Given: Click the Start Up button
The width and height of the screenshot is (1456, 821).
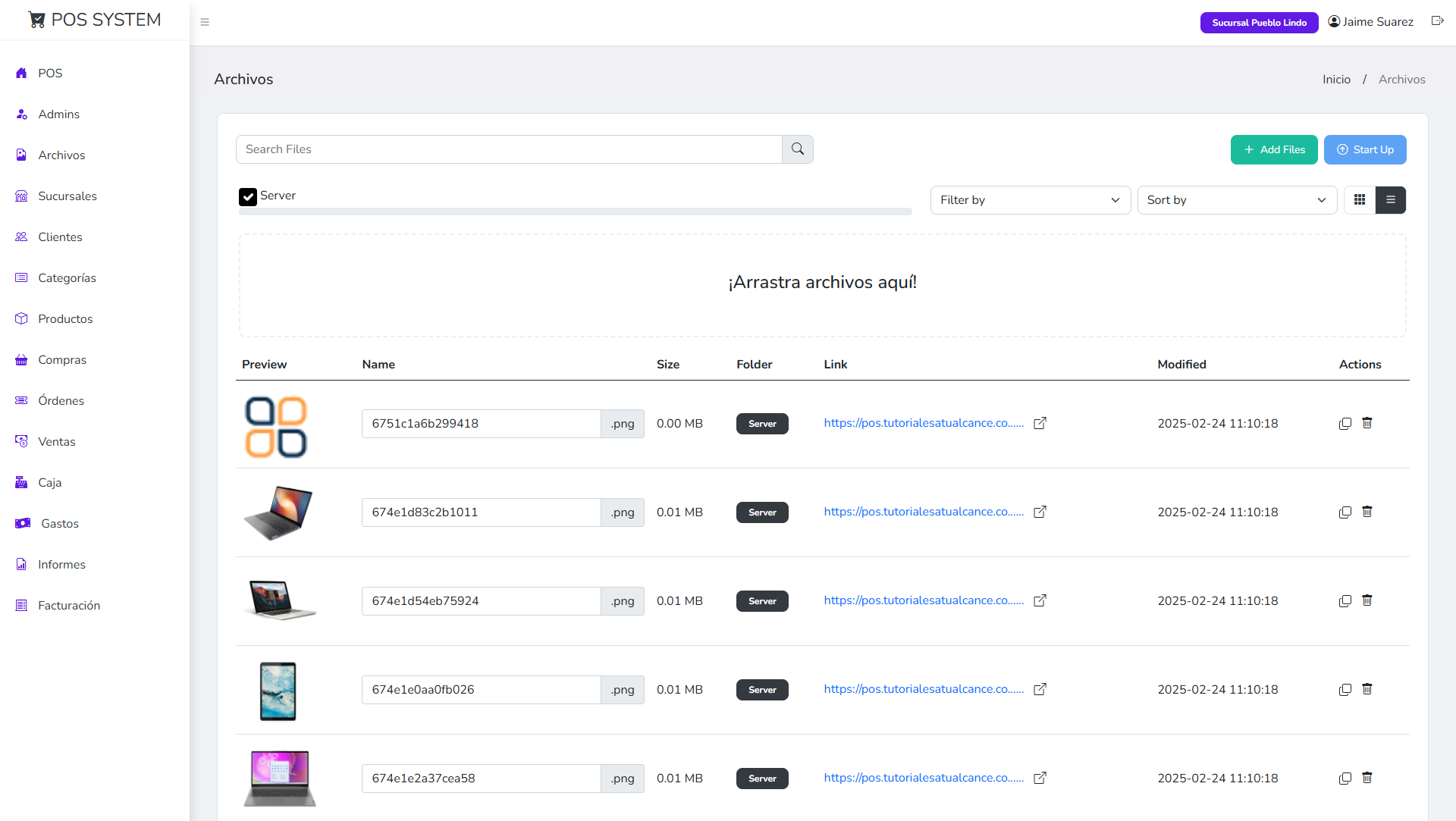Looking at the screenshot, I should click(1364, 149).
